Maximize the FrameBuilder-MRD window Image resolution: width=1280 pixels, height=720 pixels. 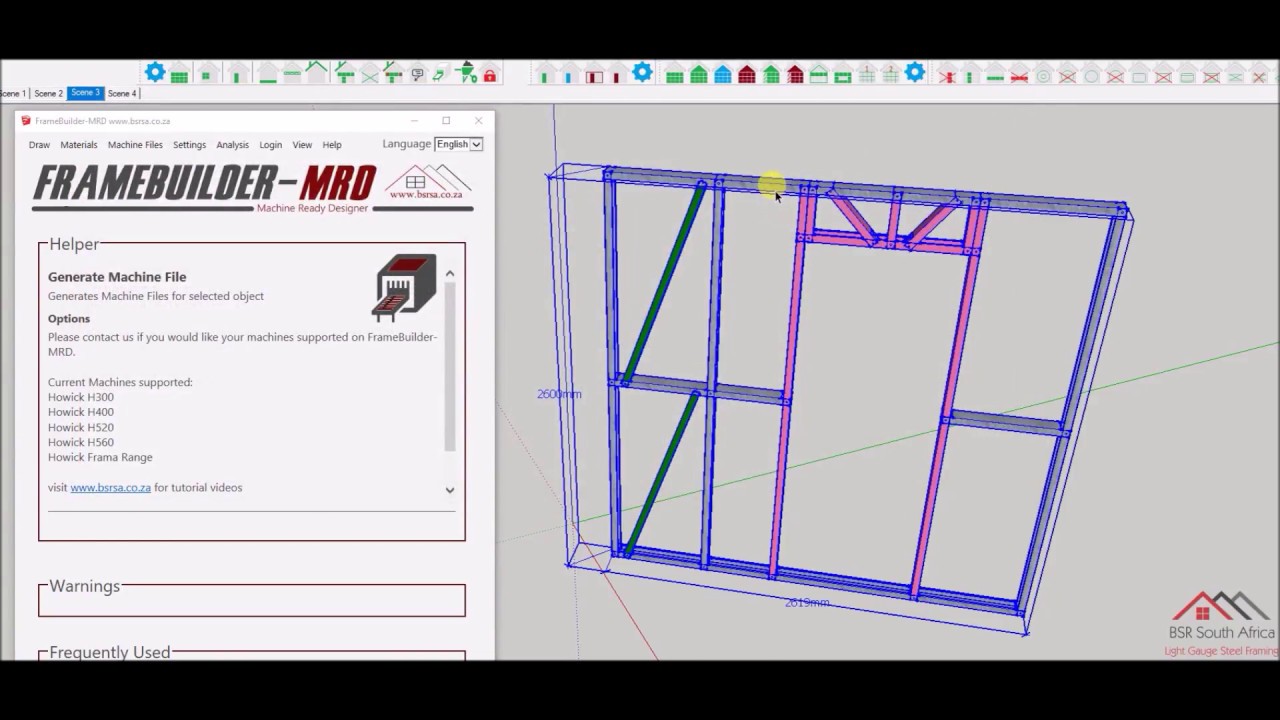[x=446, y=120]
